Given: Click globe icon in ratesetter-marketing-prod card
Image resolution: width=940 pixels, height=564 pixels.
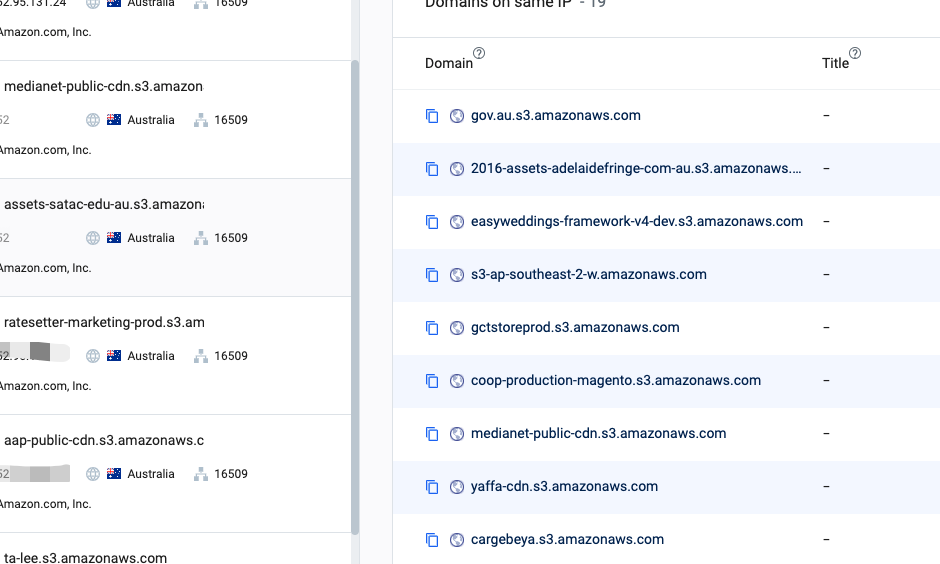Looking at the screenshot, I should point(93,356).
